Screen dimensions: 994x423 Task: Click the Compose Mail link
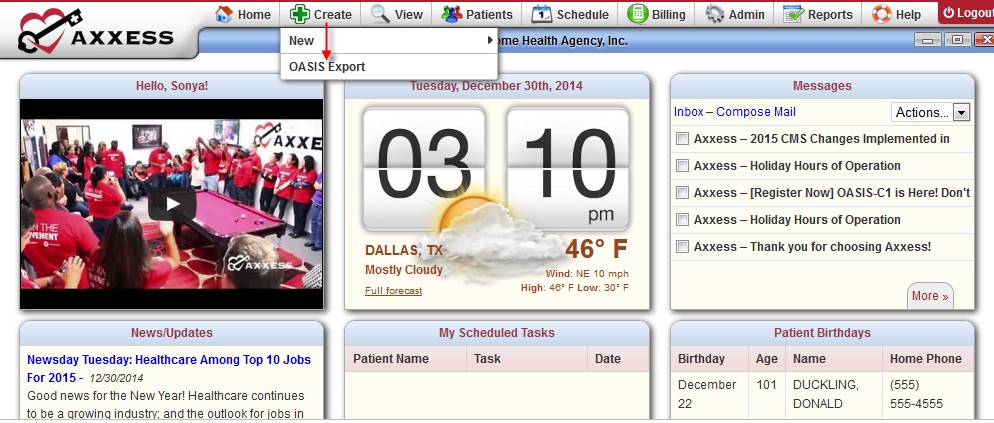[756, 112]
